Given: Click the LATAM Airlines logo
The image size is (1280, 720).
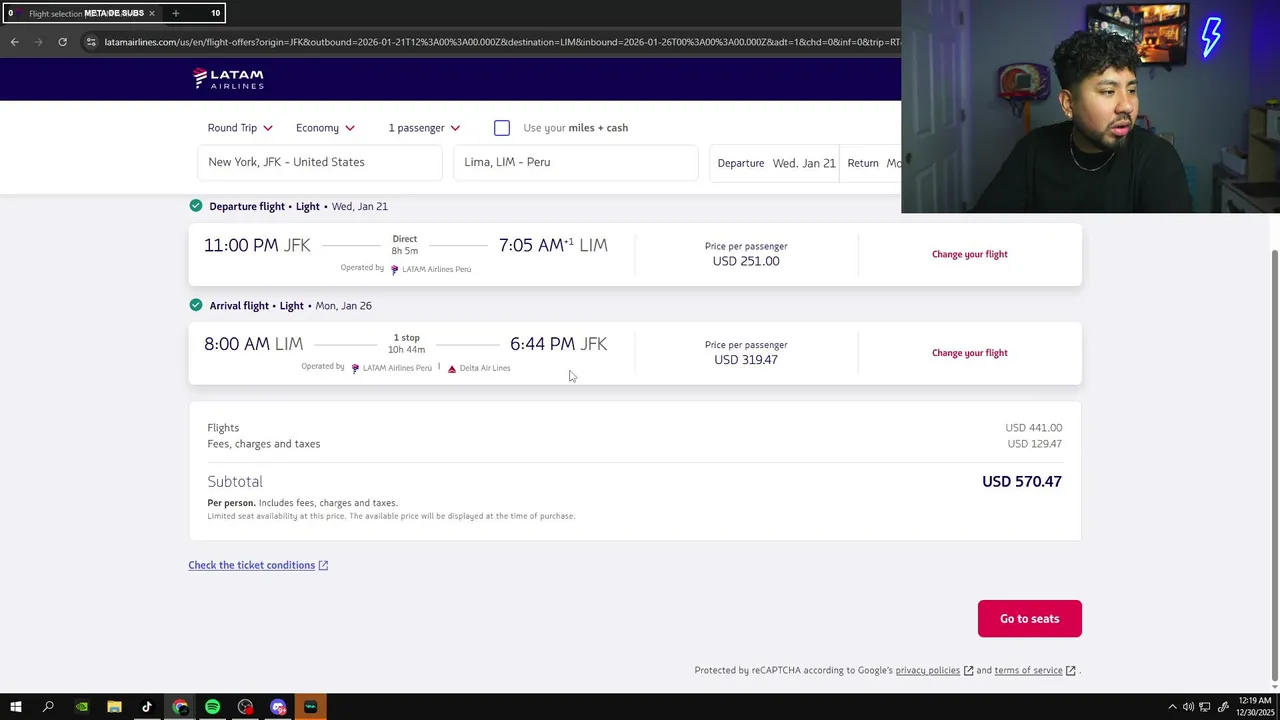Looking at the screenshot, I should click(x=228, y=79).
